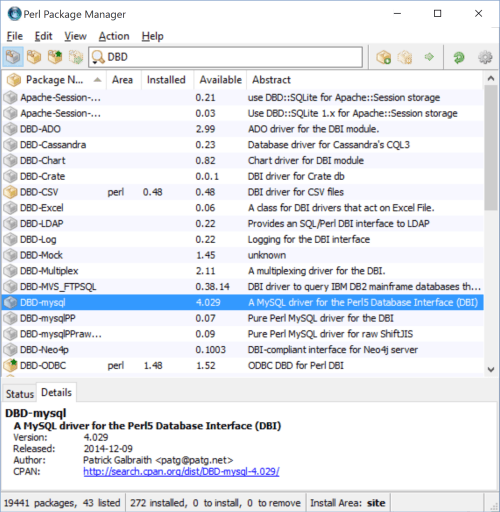Click installed version 1.48 of DBD-ODBC
Screen dimensions: 500x512
pyautogui.click(x=153, y=365)
